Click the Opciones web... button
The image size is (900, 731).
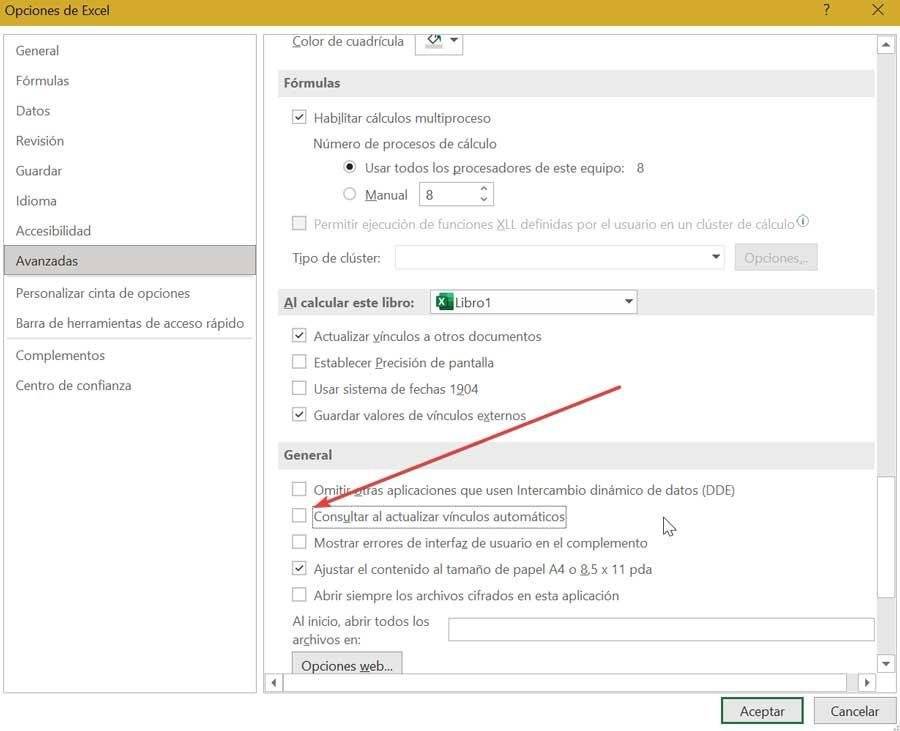[x=346, y=666]
